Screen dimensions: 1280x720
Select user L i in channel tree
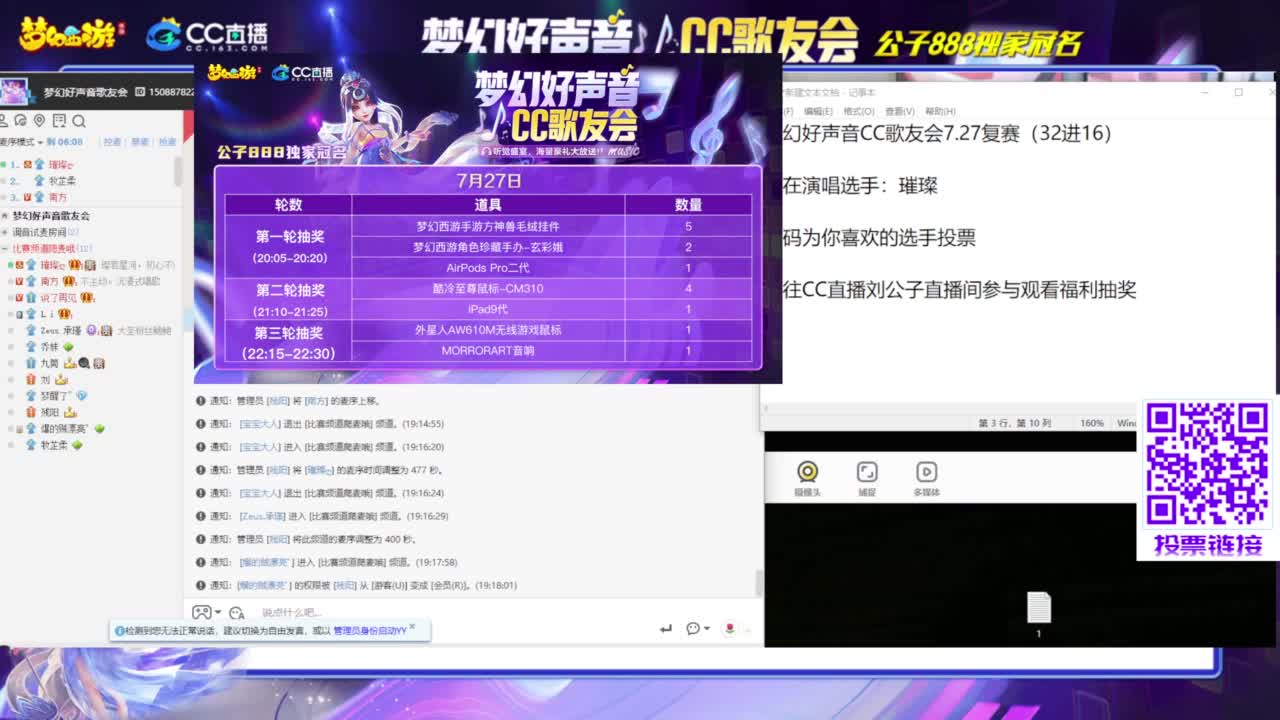point(47,314)
